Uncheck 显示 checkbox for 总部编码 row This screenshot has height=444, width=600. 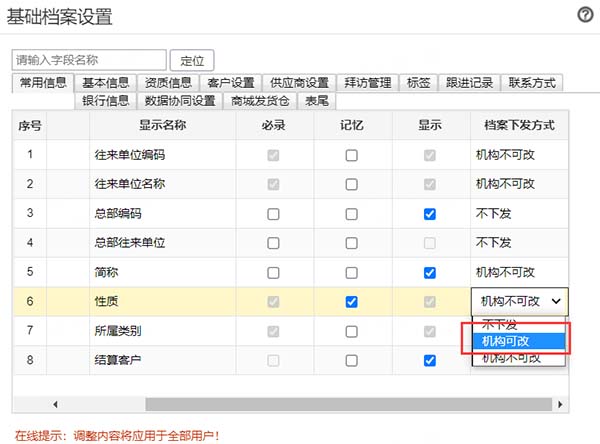pyautogui.click(x=429, y=214)
